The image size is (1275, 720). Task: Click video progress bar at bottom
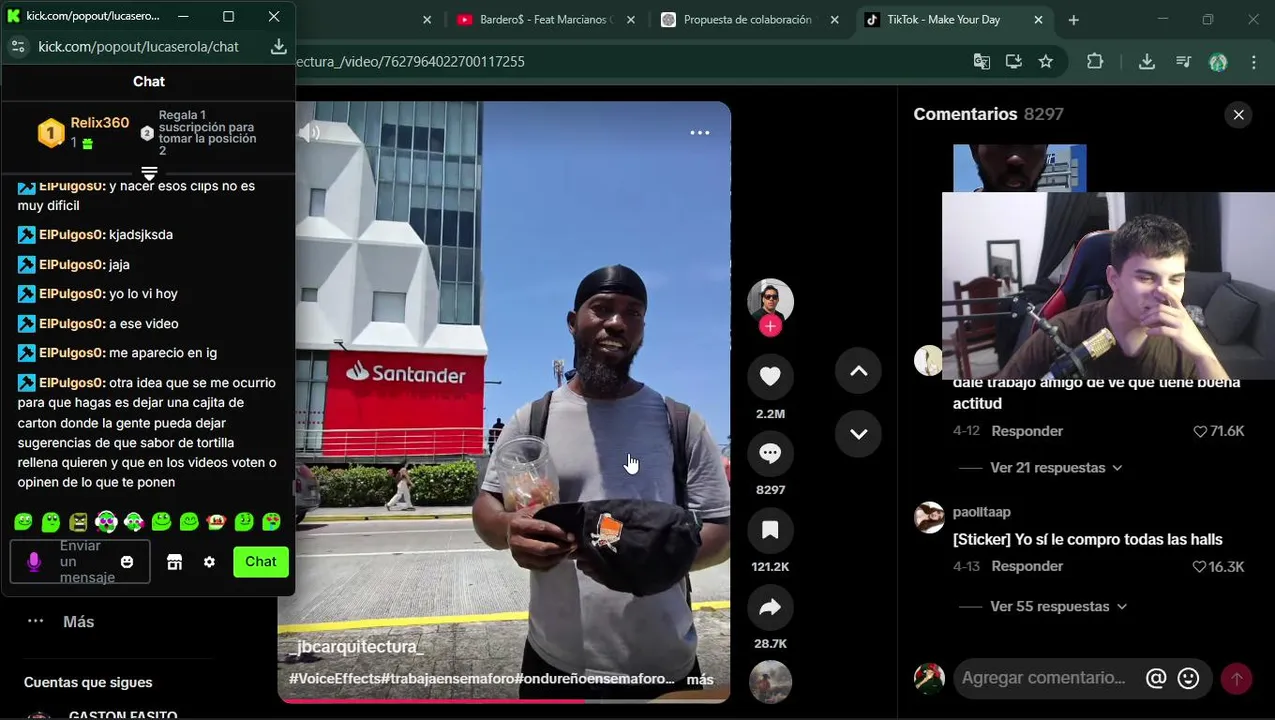[x=504, y=701]
